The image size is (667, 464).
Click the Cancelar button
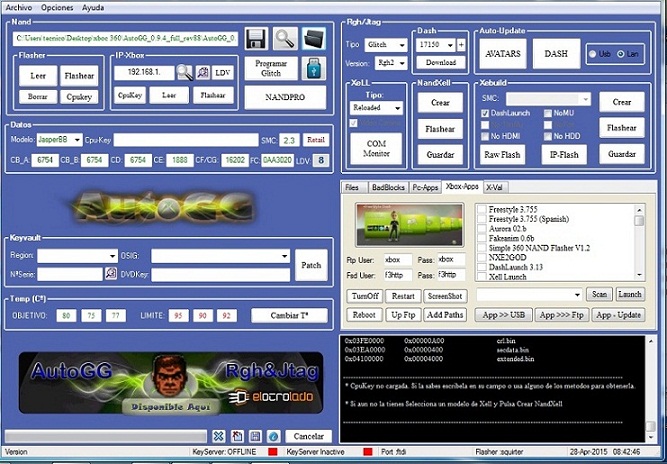click(308, 436)
